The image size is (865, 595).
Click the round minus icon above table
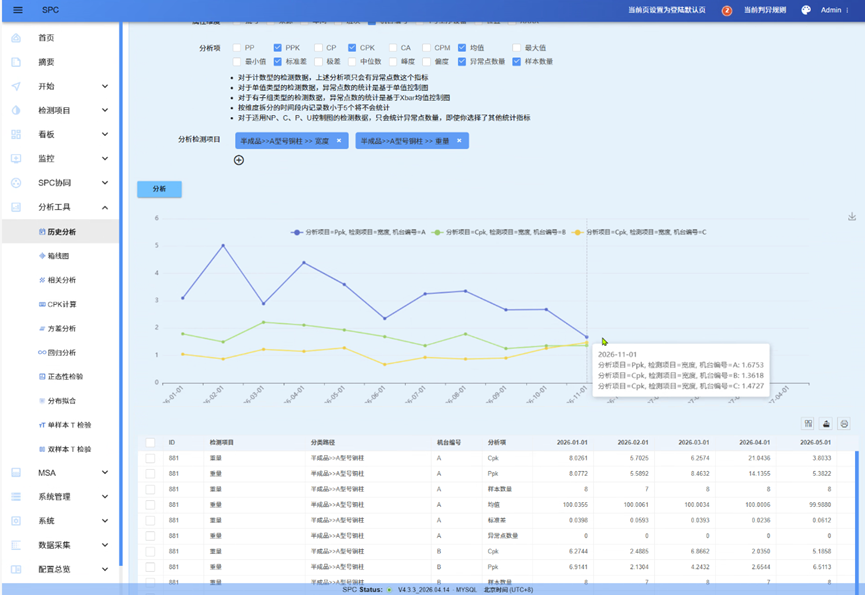(x=843, y=424)
